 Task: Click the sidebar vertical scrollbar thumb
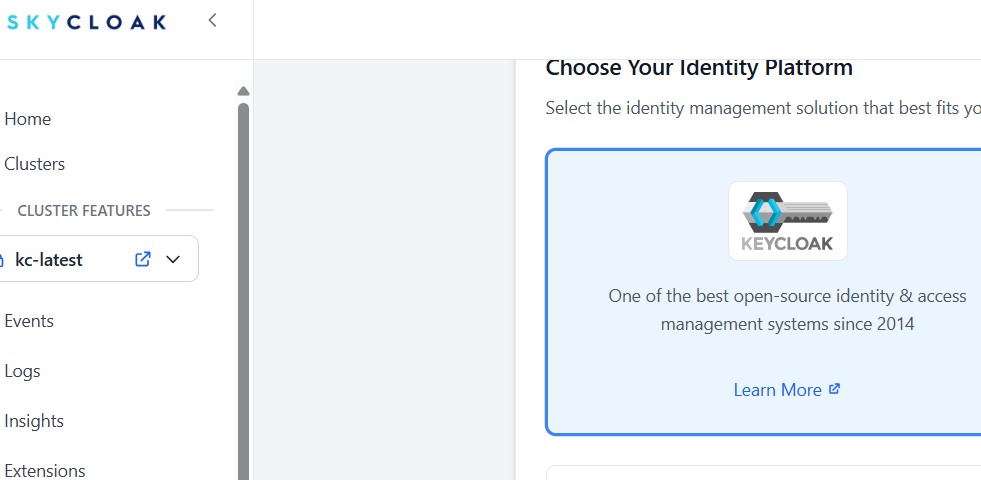(243, 290)
